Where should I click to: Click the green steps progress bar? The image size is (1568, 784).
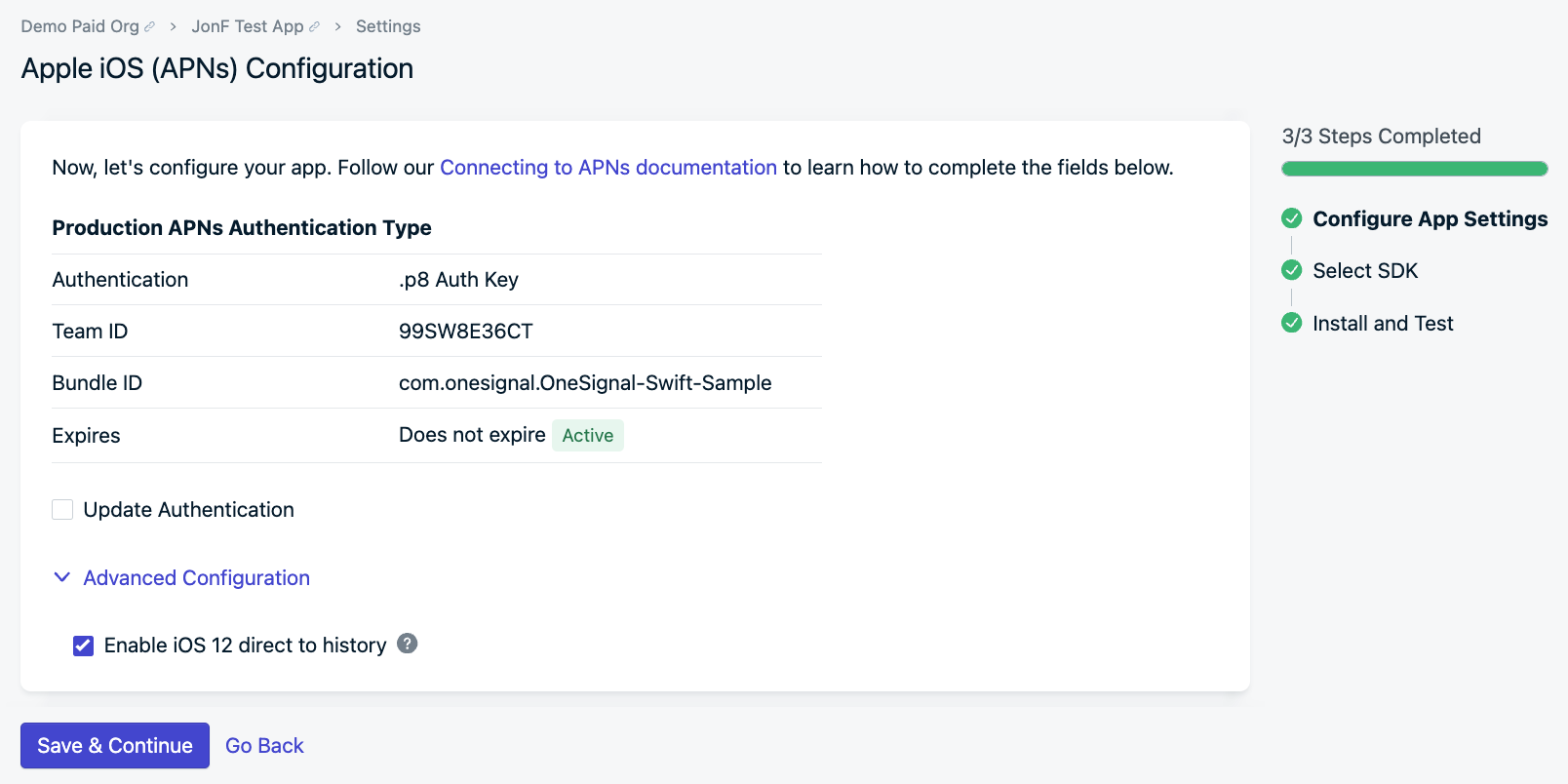point(1415,169)
